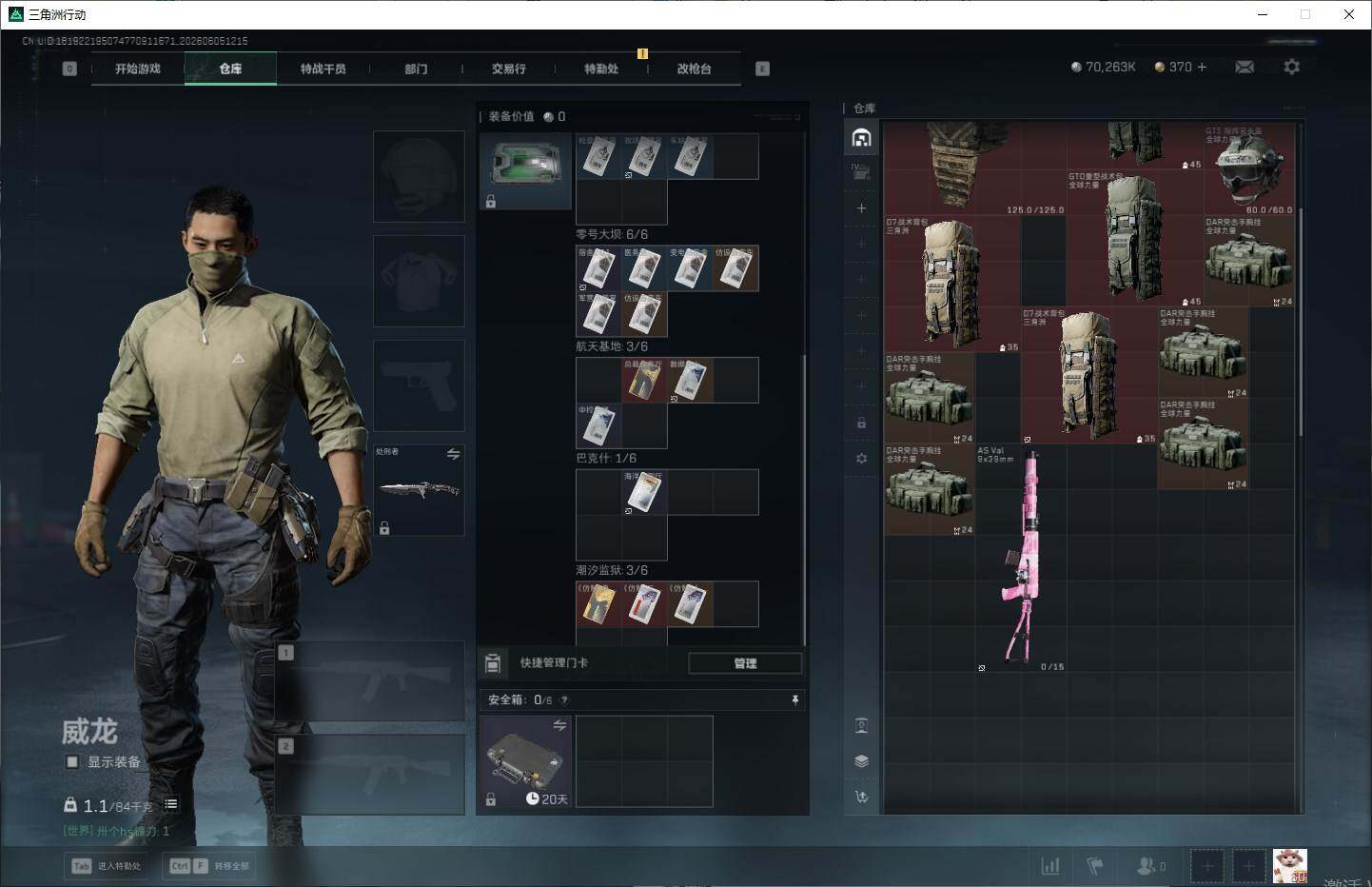
Task: Open the weight details list icon
Action: click(171, 804)
